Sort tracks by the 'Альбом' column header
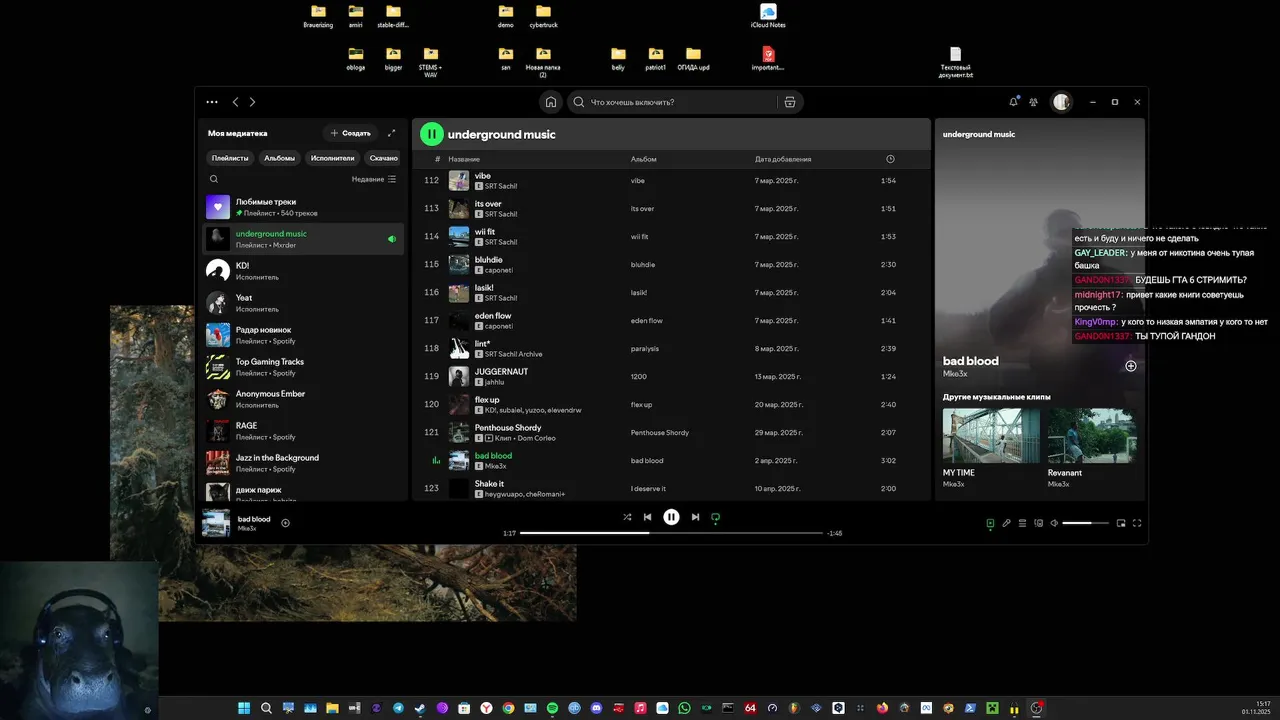This screenshot has width=1280, height=720. pyautogui.click(x=643, y=159)
